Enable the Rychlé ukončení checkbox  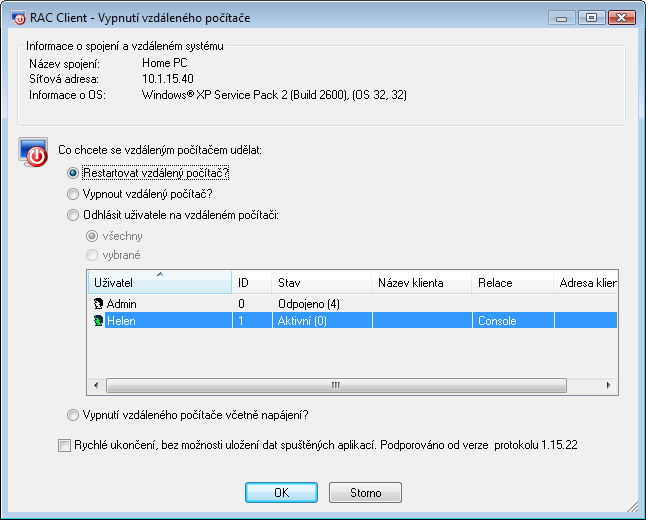click(x=64, y=445)
